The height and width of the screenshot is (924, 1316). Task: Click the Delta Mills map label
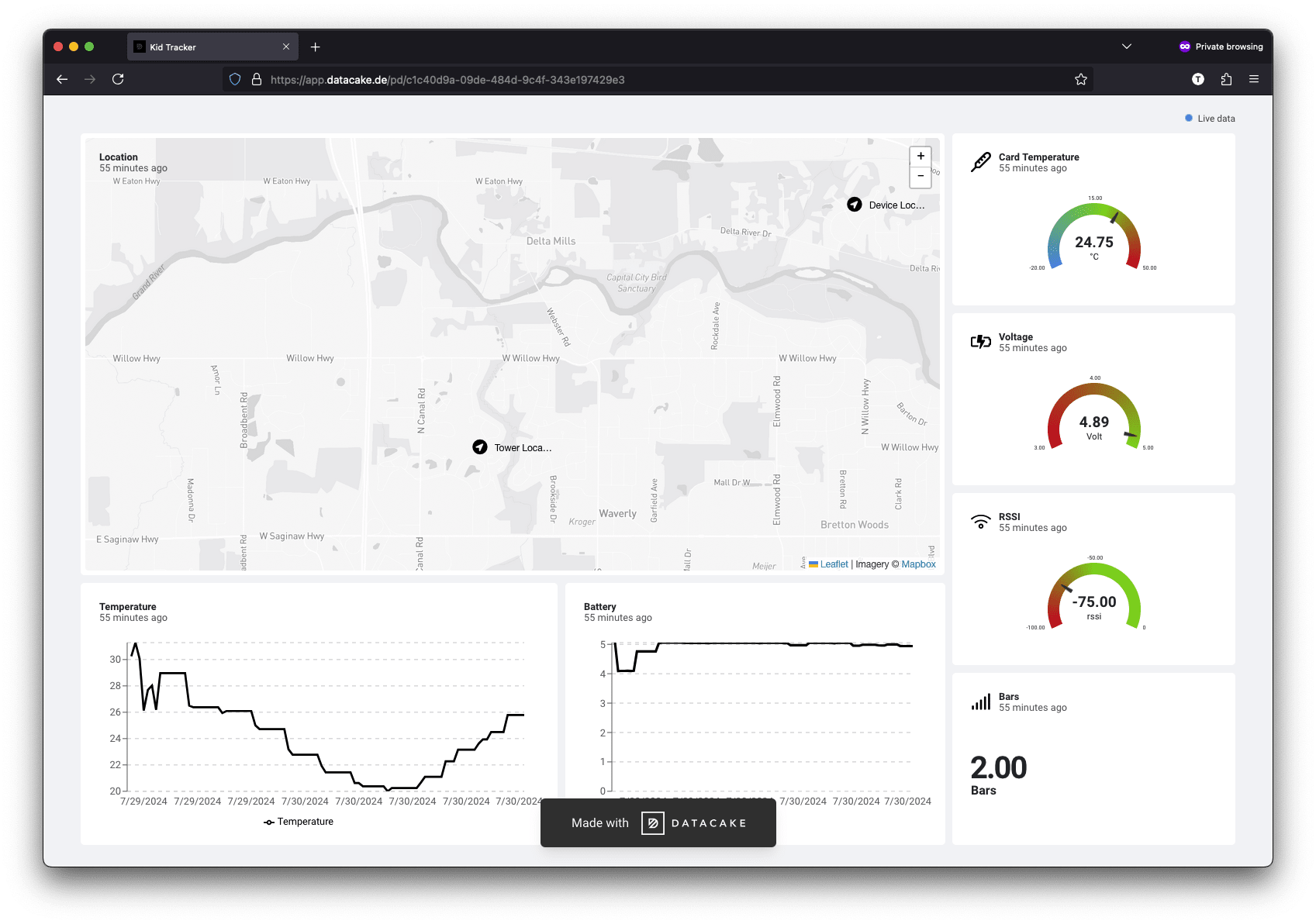(x=551, y=241)
